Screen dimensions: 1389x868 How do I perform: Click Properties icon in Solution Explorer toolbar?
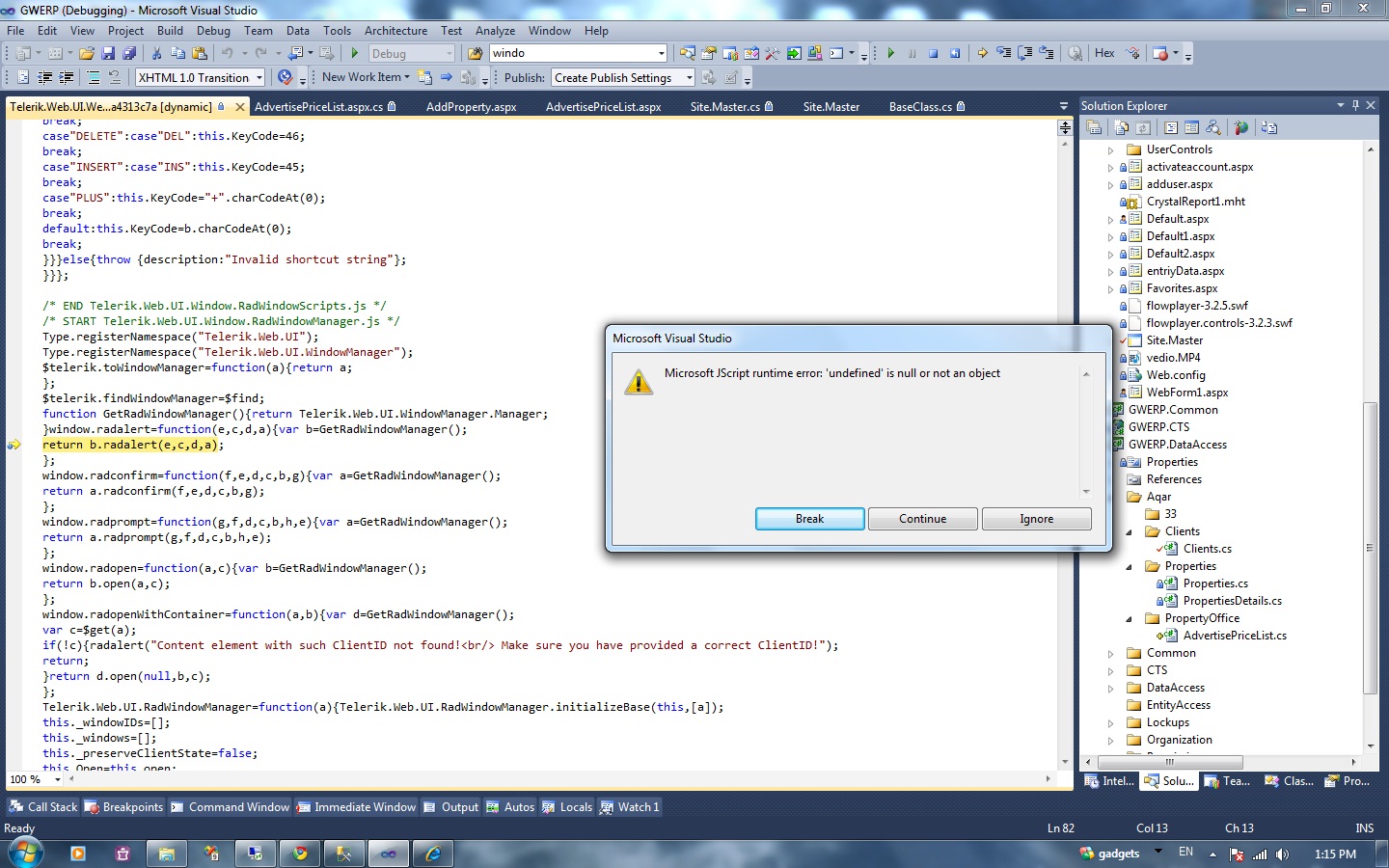[x=1094, y=127]
